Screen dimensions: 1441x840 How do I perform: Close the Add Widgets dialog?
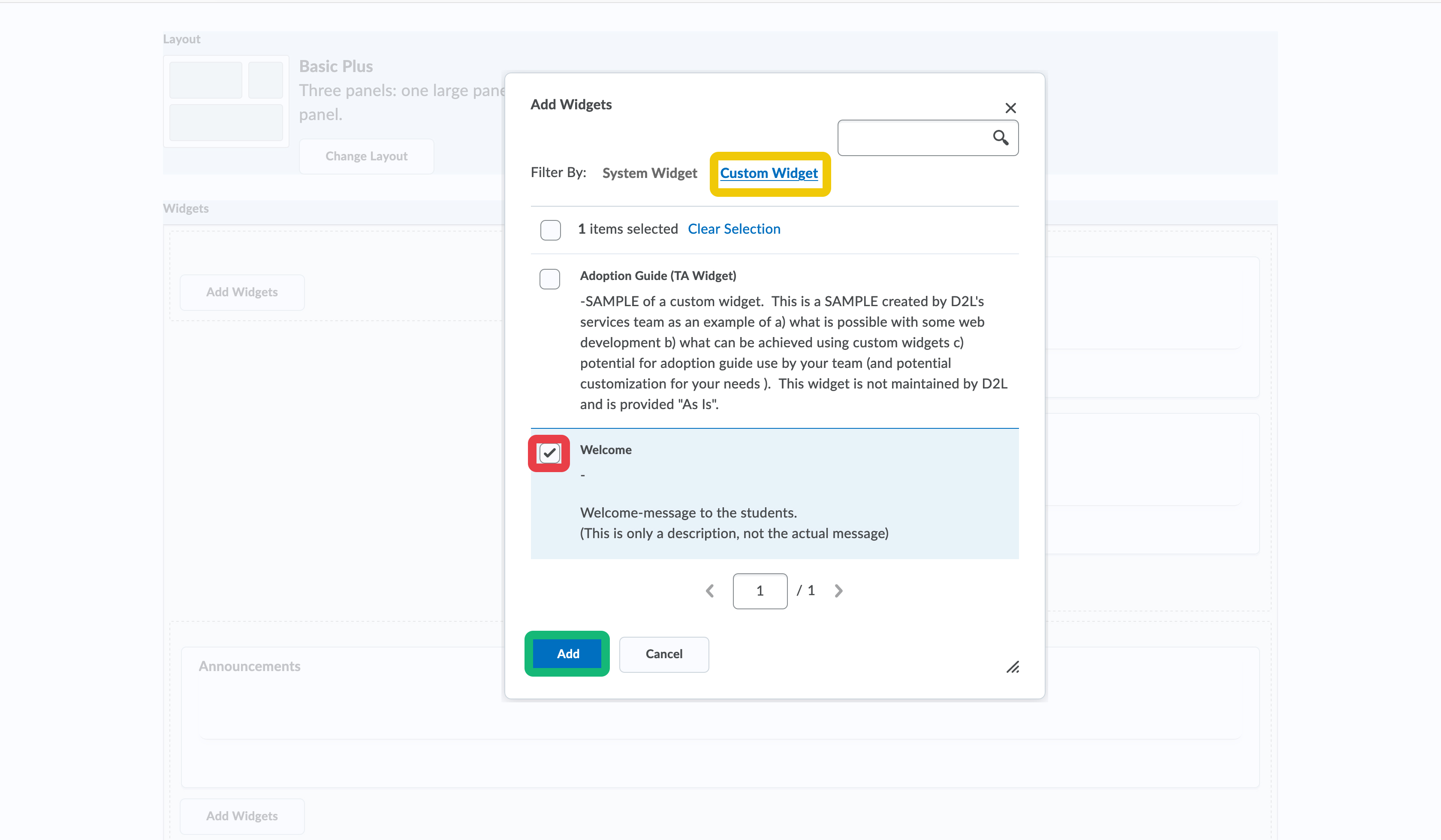tap(1010, 108)
